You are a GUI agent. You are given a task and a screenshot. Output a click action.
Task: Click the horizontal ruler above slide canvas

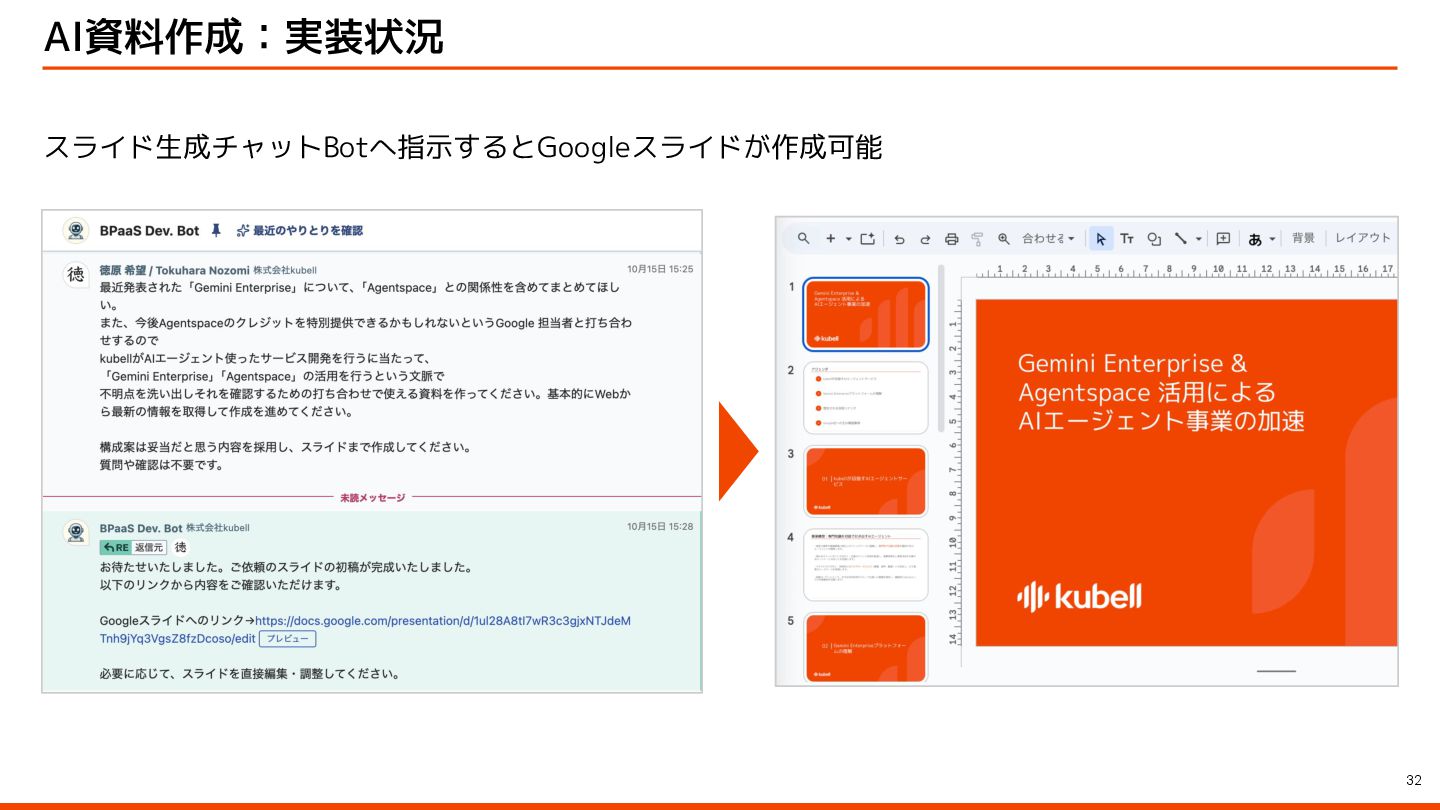(1186, 270)
